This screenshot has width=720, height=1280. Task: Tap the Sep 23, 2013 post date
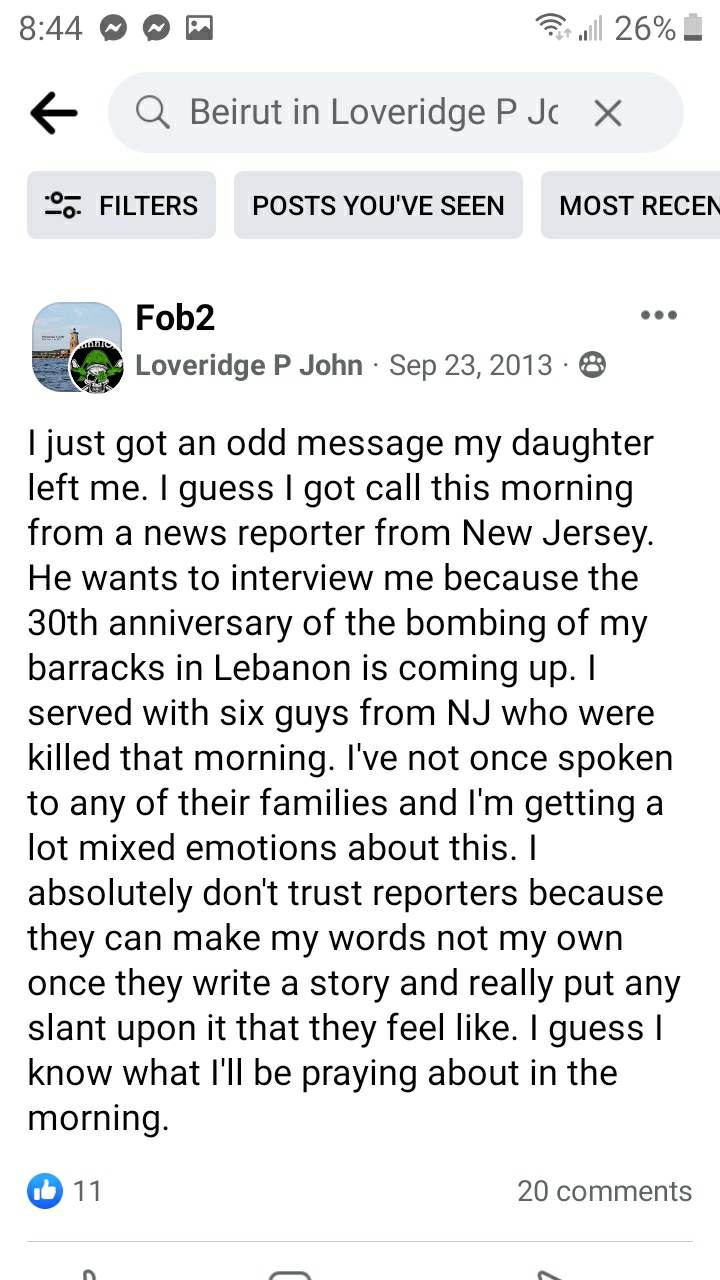(470, 365)
